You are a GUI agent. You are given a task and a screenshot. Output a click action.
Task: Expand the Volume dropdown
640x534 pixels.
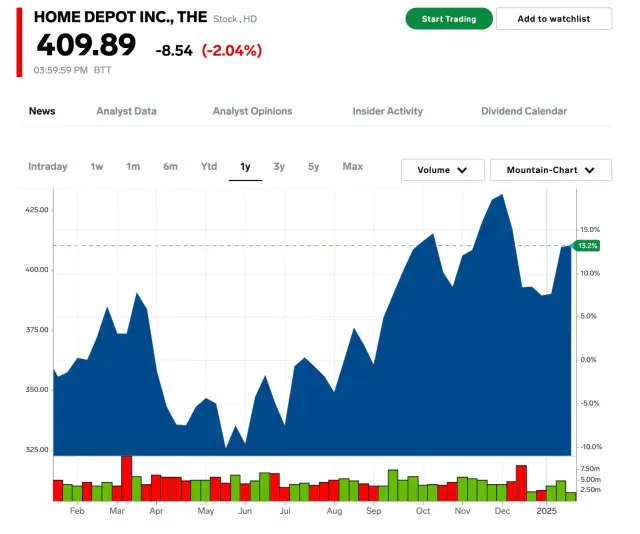[442, 170]
